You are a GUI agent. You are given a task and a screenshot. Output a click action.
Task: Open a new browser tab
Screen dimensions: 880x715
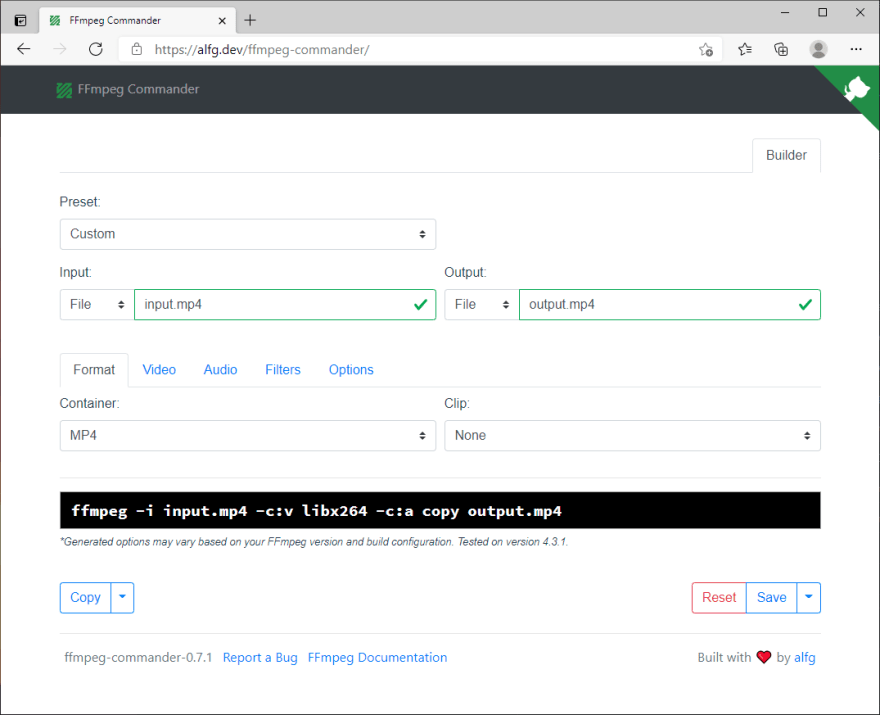pos(250,21)
